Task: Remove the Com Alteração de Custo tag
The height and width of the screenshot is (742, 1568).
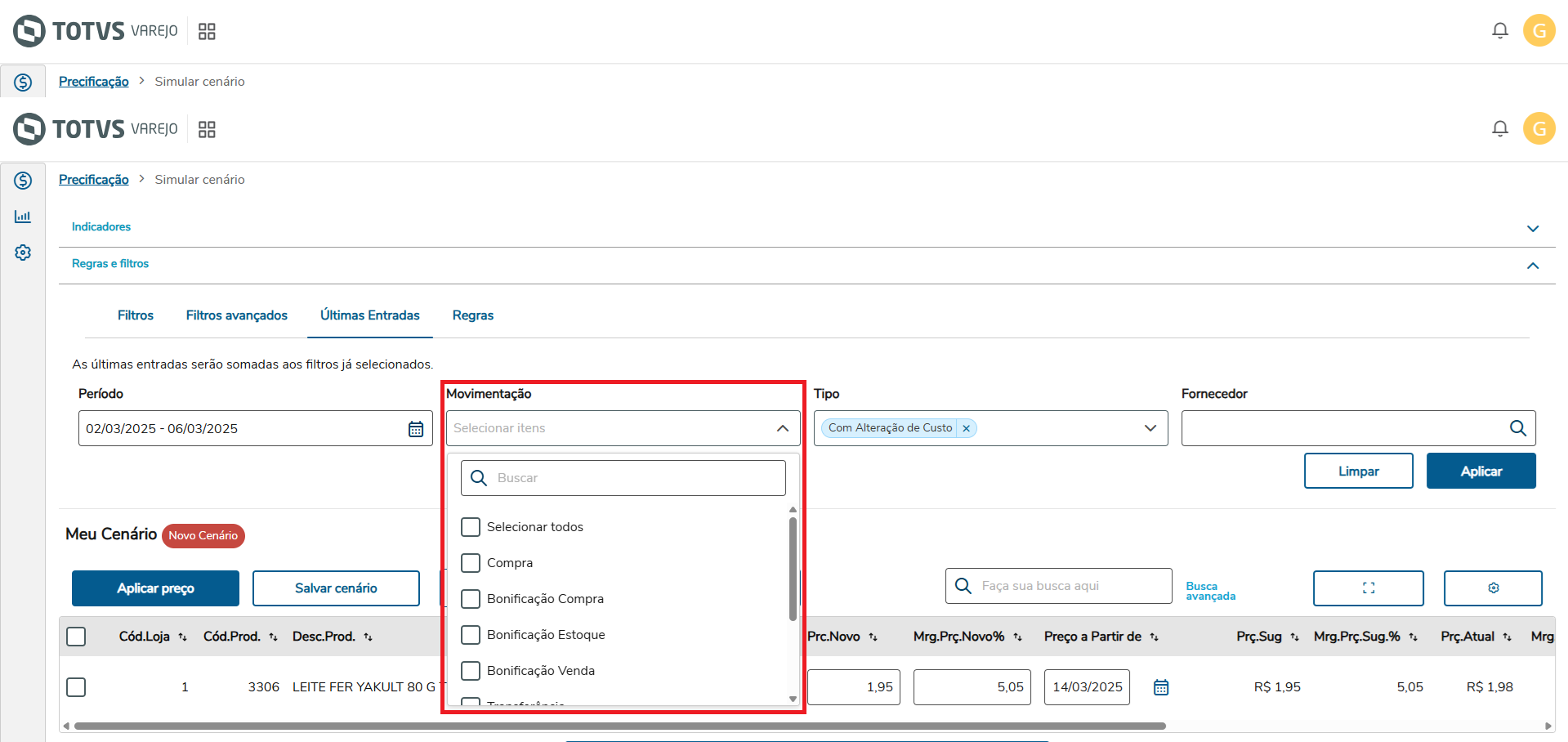Action: [966, 428]
